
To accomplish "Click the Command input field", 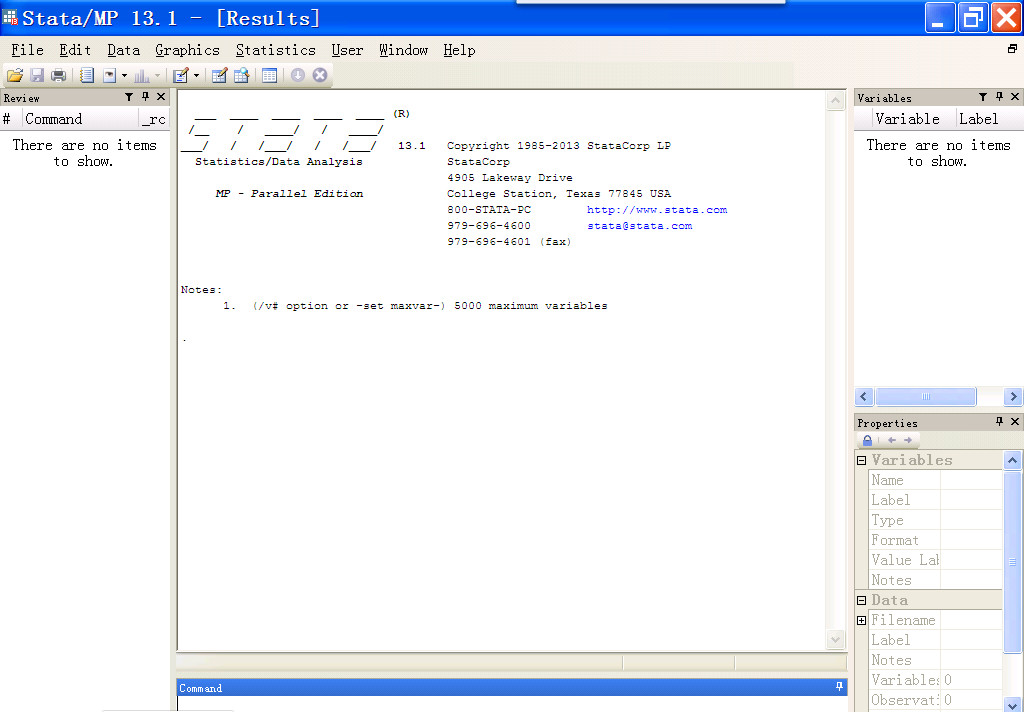I will (x=512, y=704).
